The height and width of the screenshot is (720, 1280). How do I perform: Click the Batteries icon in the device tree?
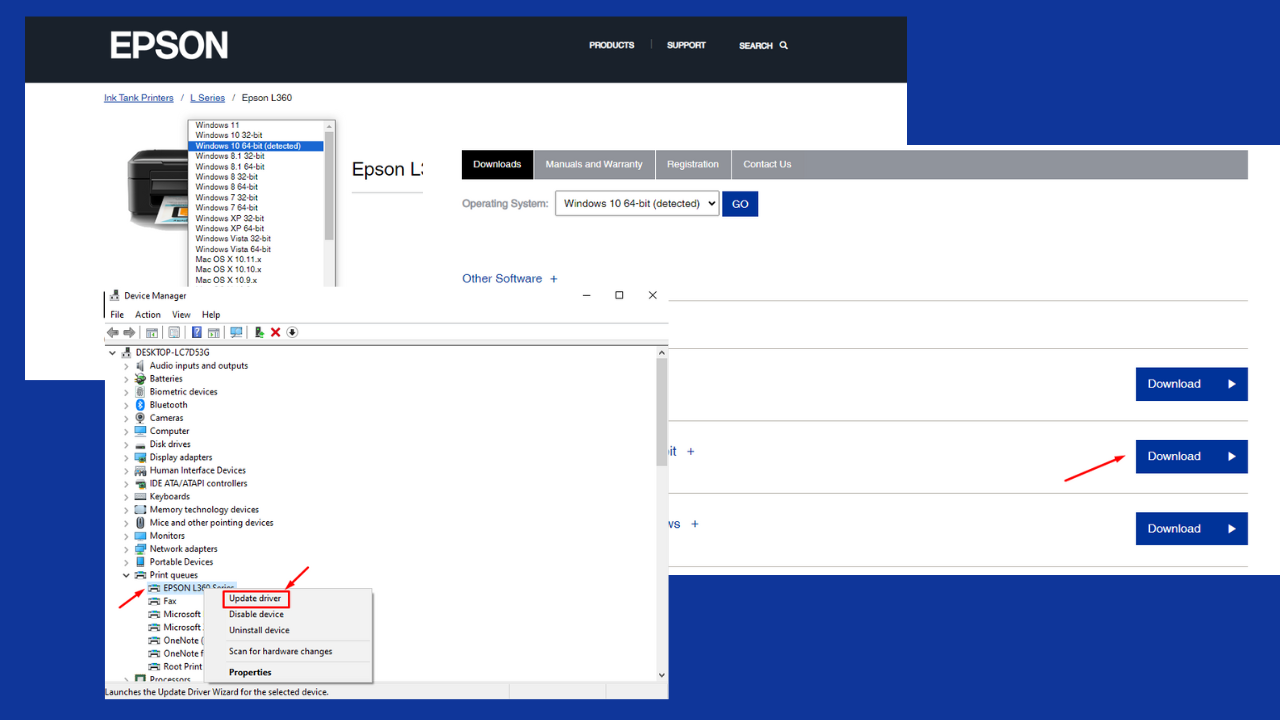pos(141,379)
